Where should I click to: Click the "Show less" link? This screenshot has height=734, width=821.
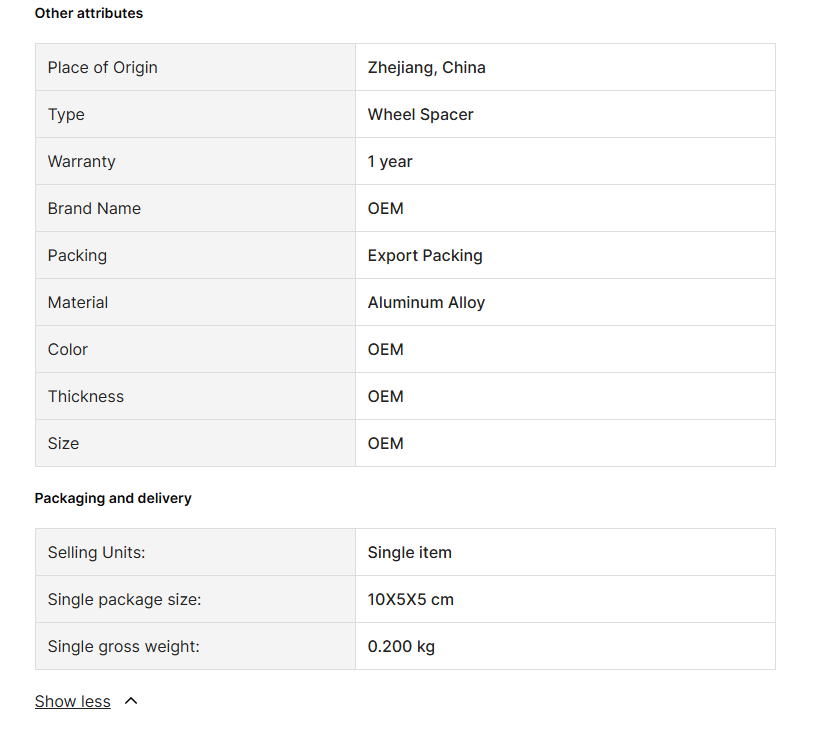coord(72,701)
